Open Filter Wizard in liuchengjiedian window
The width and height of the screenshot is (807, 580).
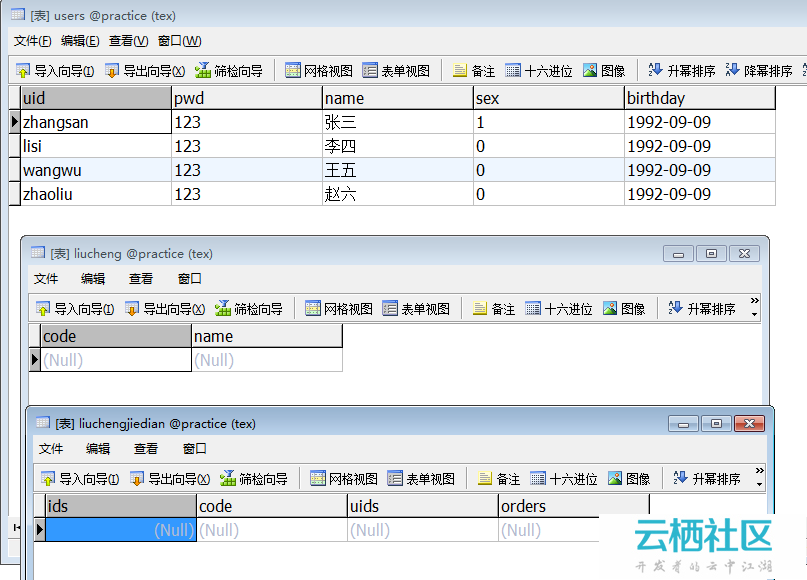(253, 479)
